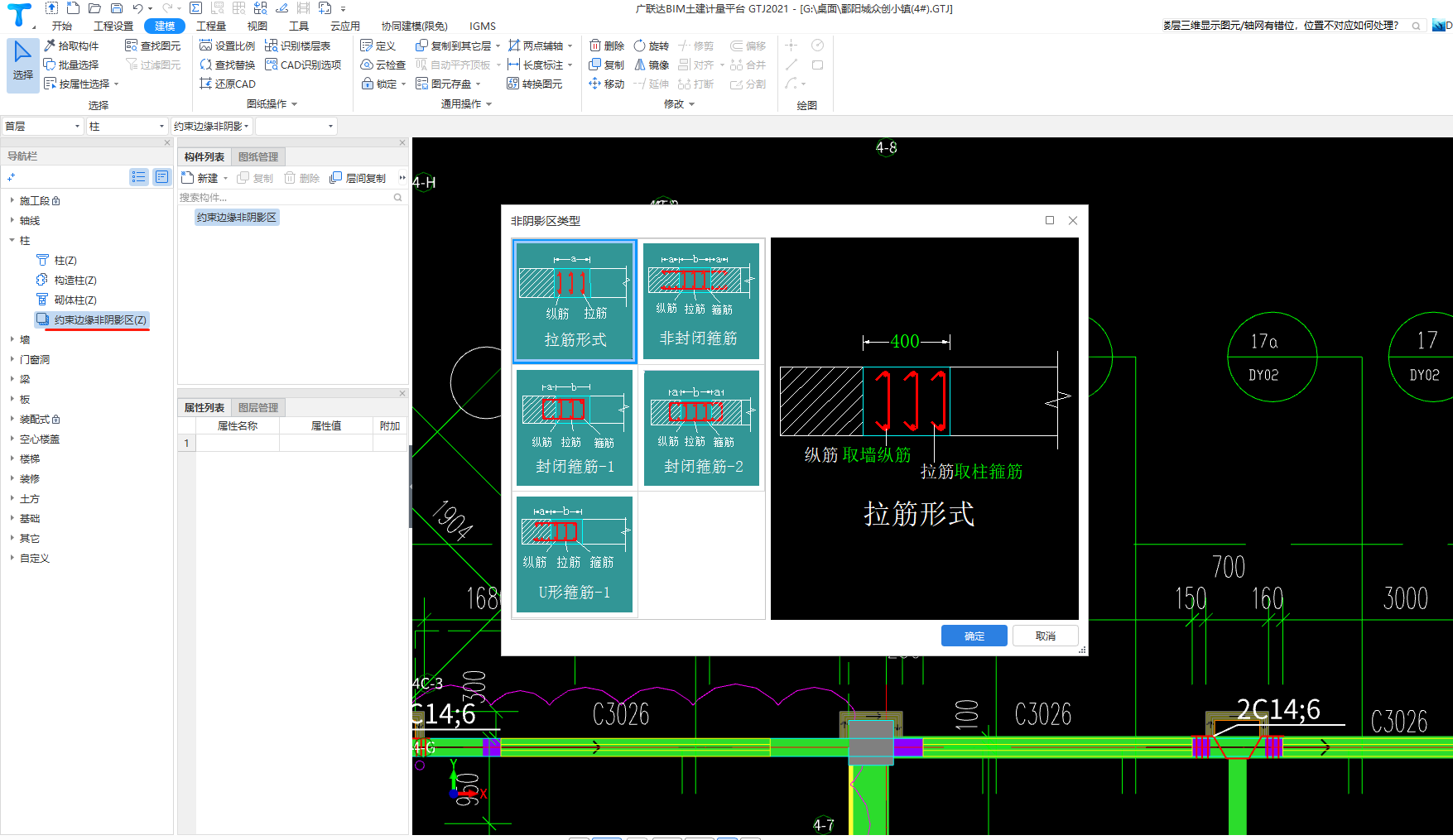Click 取柱箍筋 value in preview

coord(989,471)
